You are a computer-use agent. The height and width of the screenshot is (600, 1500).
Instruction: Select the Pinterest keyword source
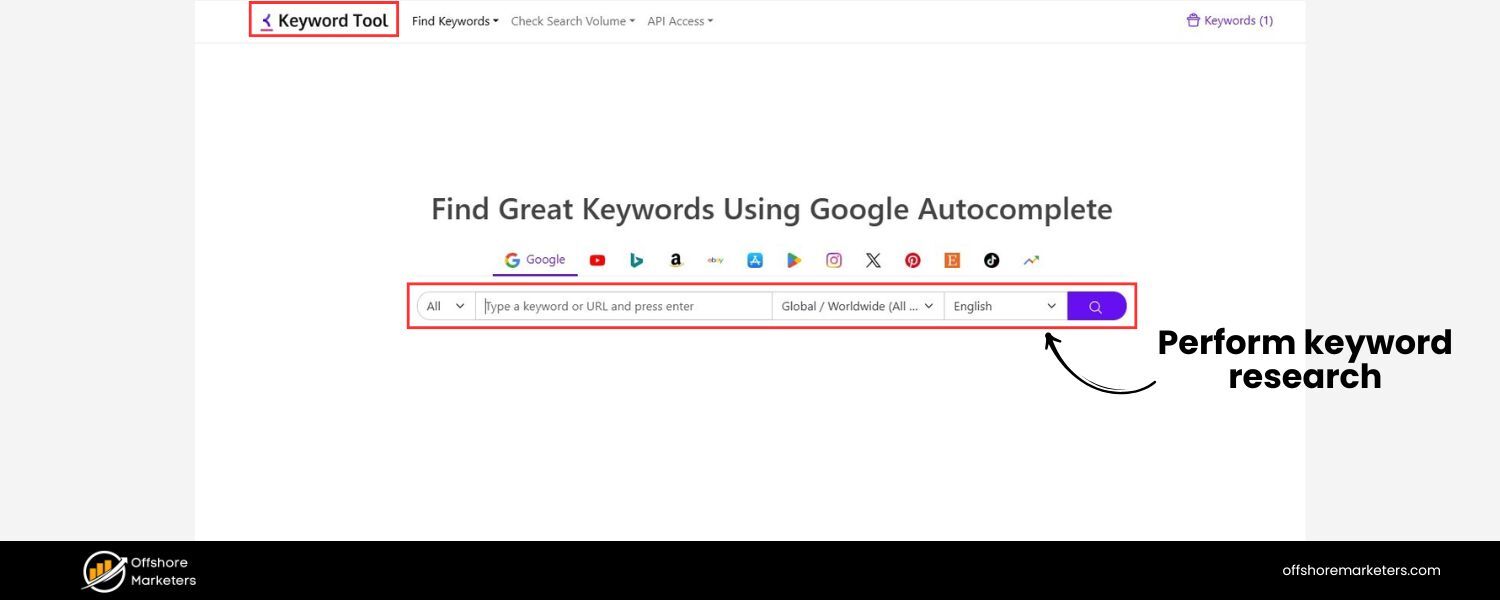(x=912, y=260)
